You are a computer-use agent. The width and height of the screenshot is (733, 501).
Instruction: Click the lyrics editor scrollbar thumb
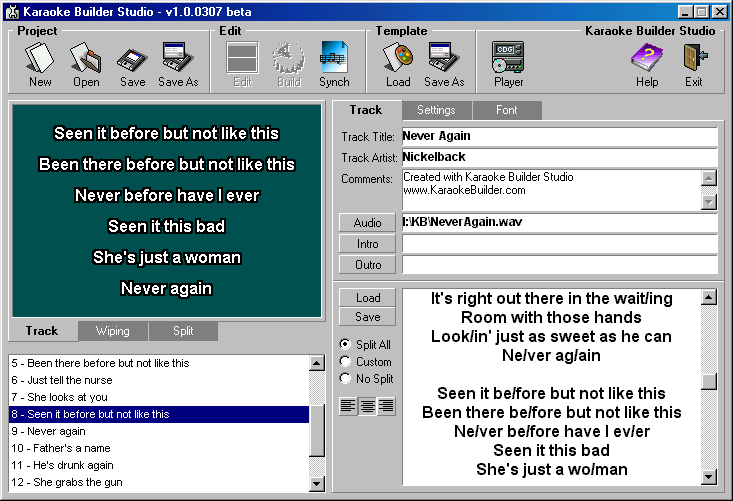709,381
